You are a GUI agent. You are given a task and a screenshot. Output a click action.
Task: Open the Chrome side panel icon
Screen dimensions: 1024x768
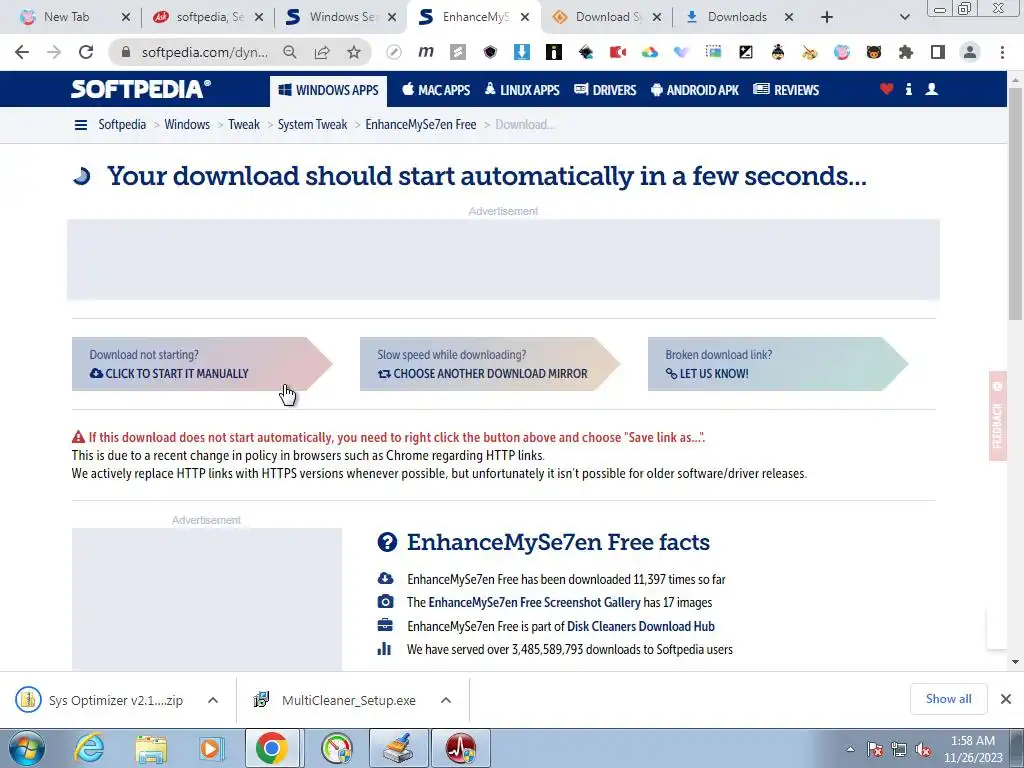pyautogui.click(x=937, y=52)
